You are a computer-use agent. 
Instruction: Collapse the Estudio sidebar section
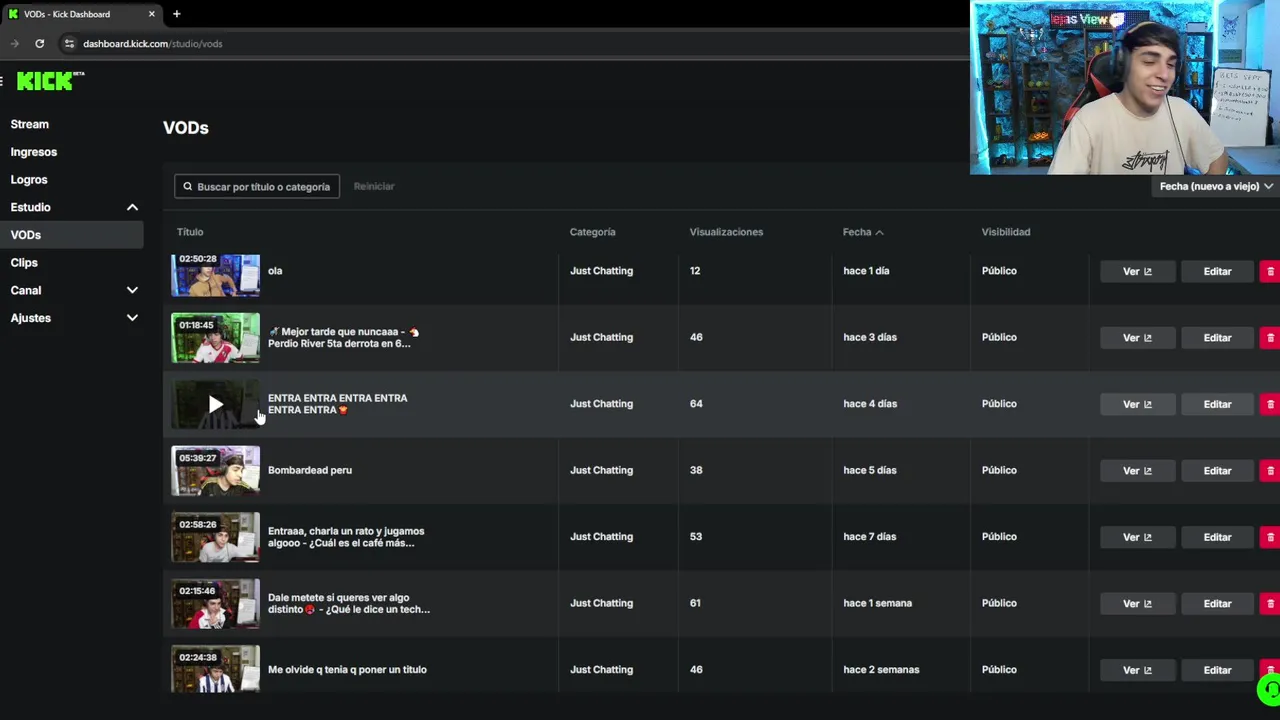132,207
